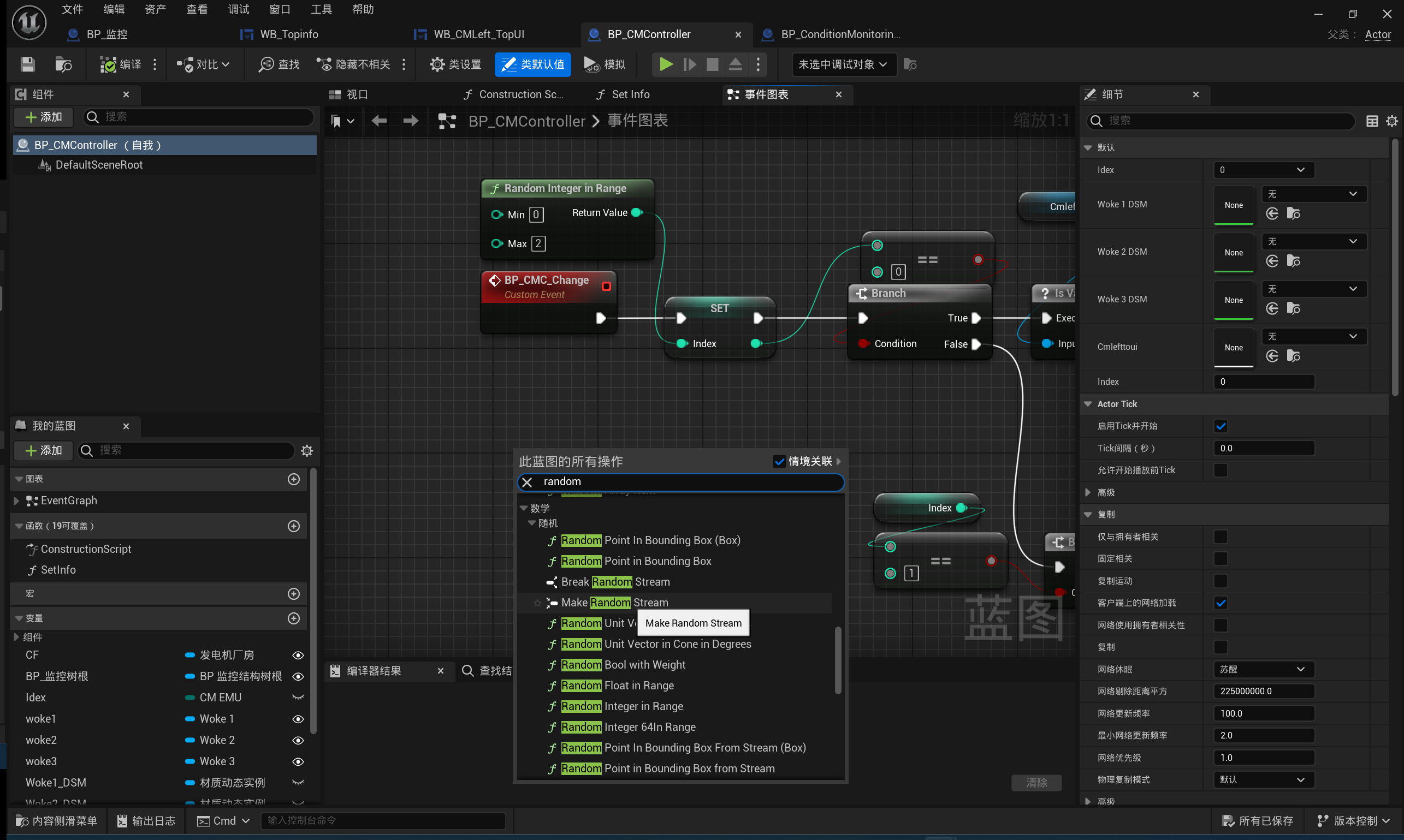Add new variable with plus icon
Screen dimensions: 1404x840
[x=293, y=618]
